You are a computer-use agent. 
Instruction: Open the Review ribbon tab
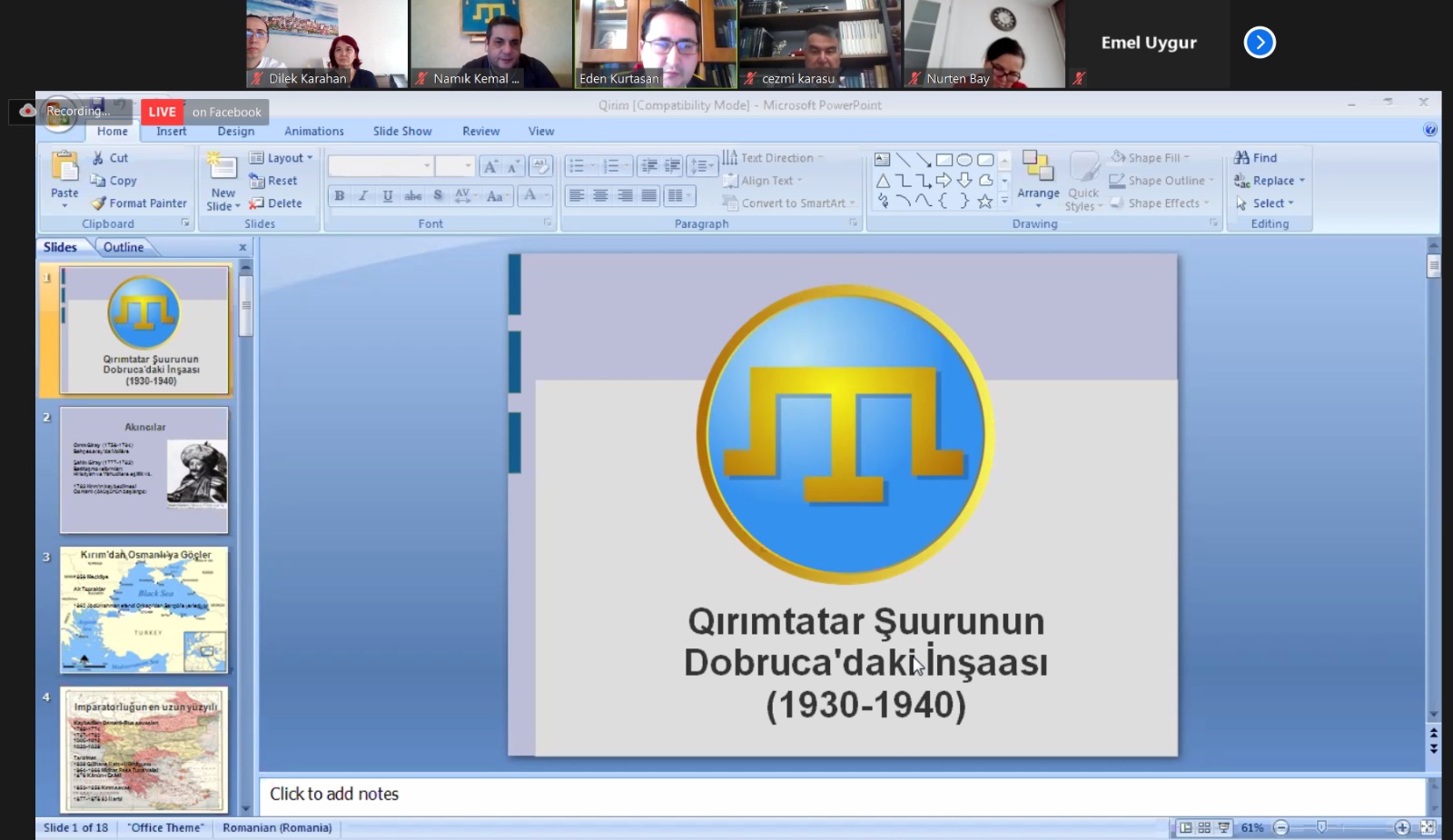480,132
